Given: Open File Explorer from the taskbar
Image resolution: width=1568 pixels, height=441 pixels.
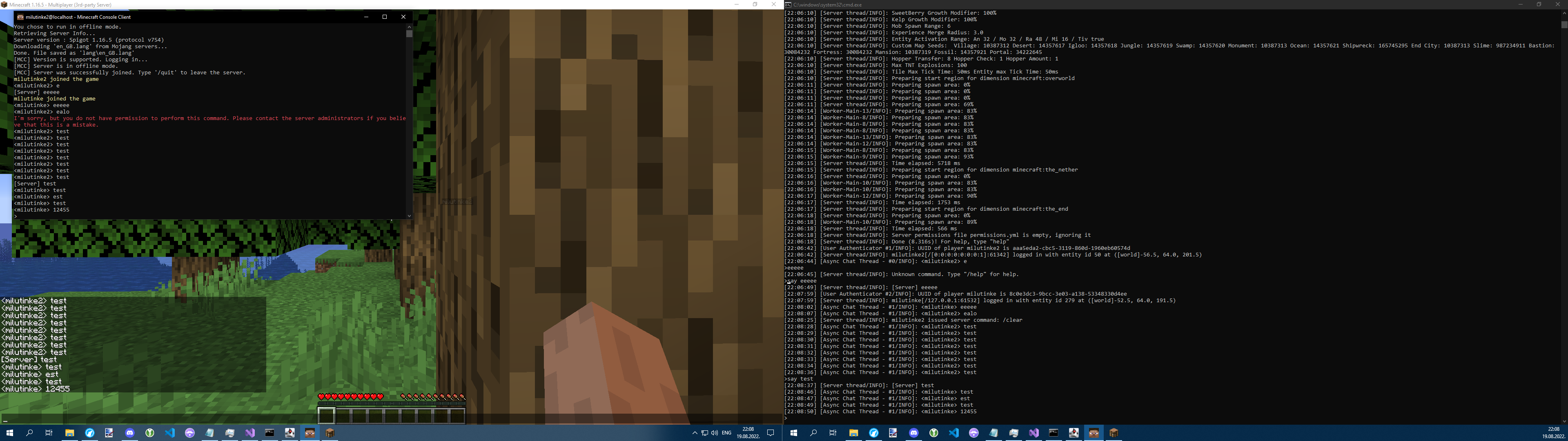Looking at the screenshot, I should tap(854, 433).
